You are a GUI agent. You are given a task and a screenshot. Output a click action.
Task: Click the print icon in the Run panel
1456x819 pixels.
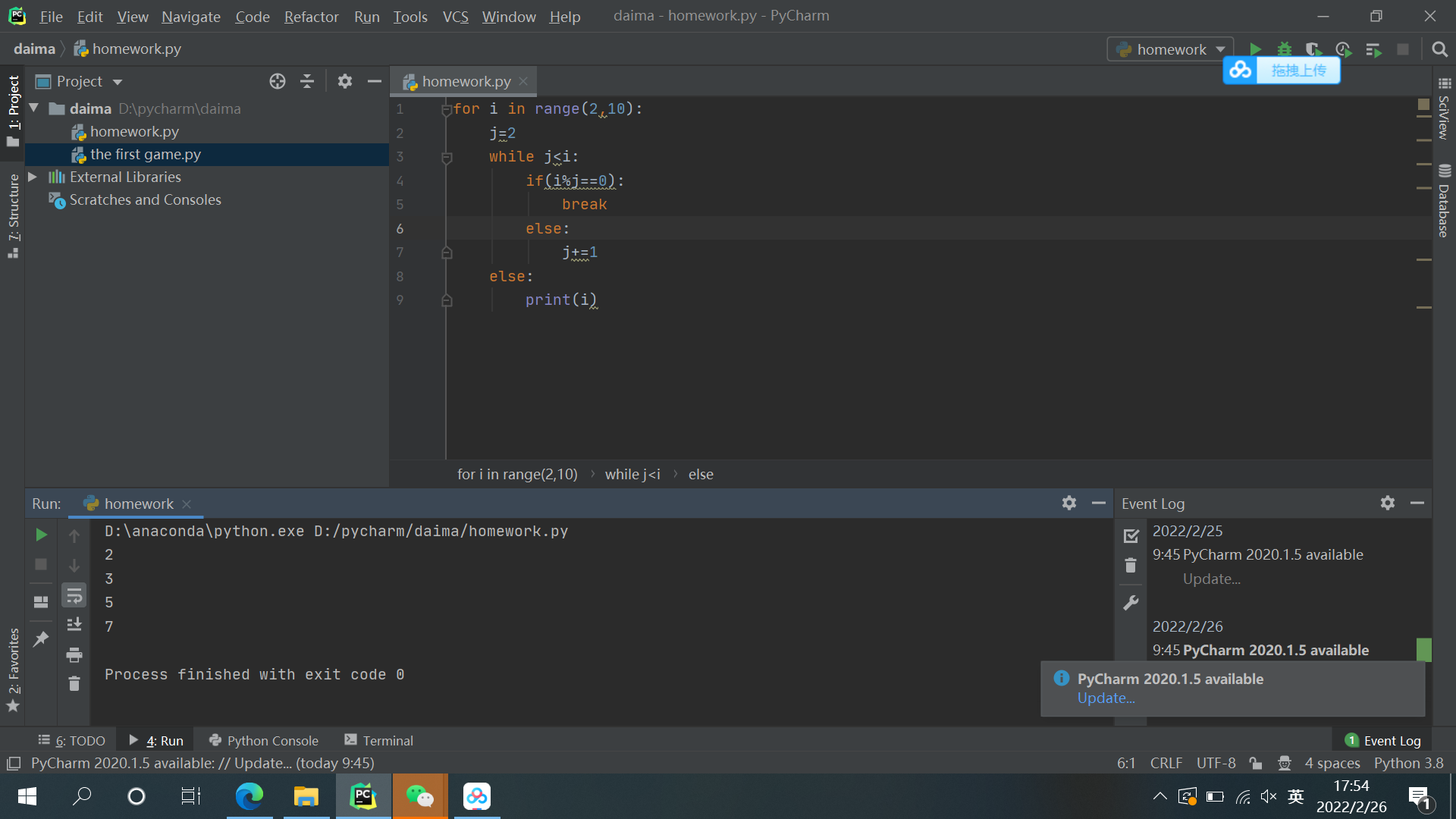pos(74,654)
